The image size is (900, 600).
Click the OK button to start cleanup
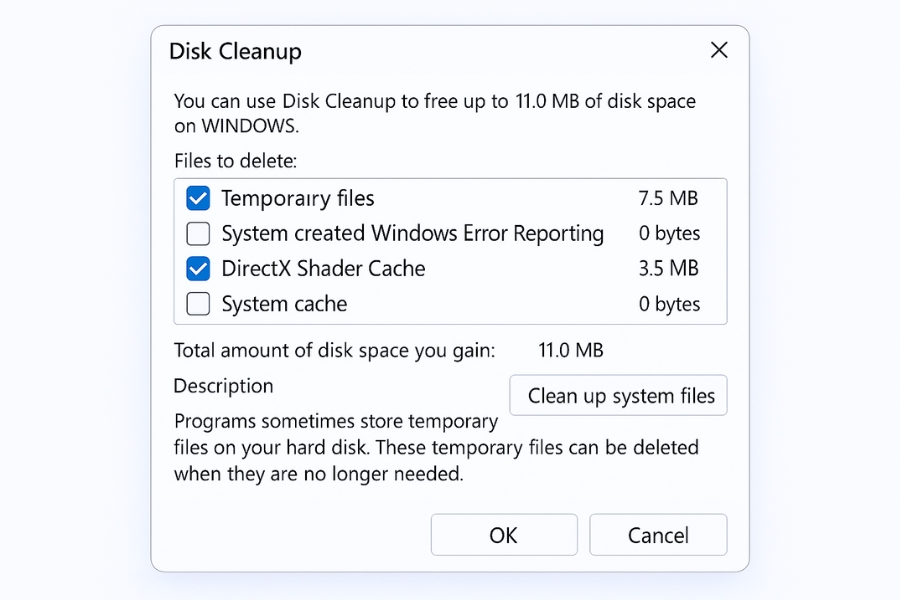(x=503, y=534)
